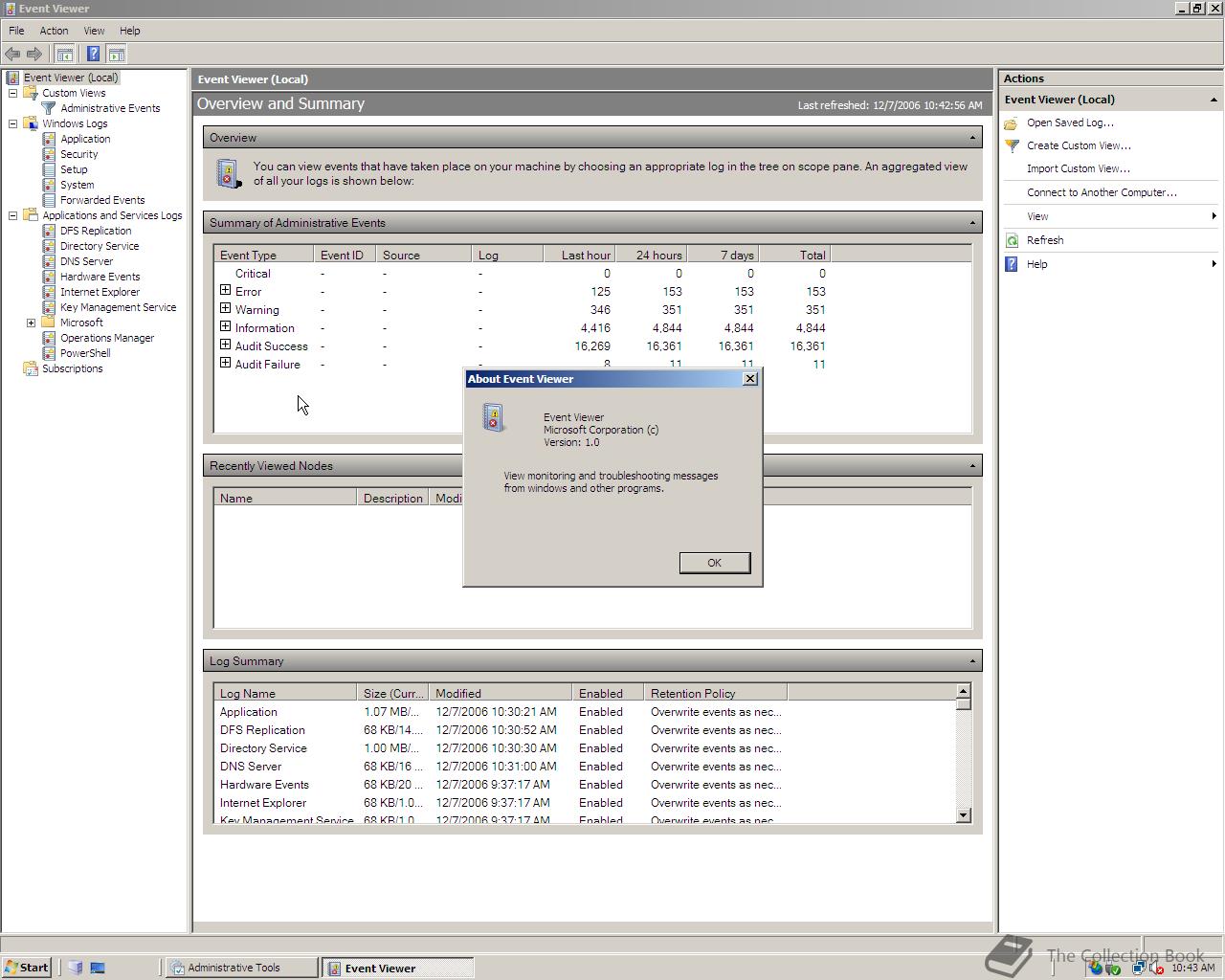Expand the Error event type row
The height and width of the screenshot is (980, 1225).
[x=226, y=290]
